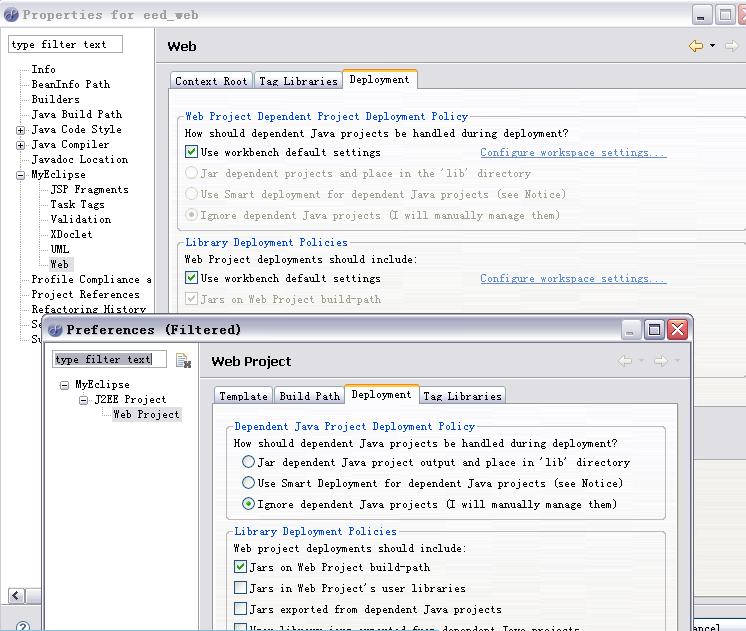The width and height of the screenshot is (746, 631).
Task: Collapse the MyEclipse node in Properties tree
Action: (x=20, y=175)
